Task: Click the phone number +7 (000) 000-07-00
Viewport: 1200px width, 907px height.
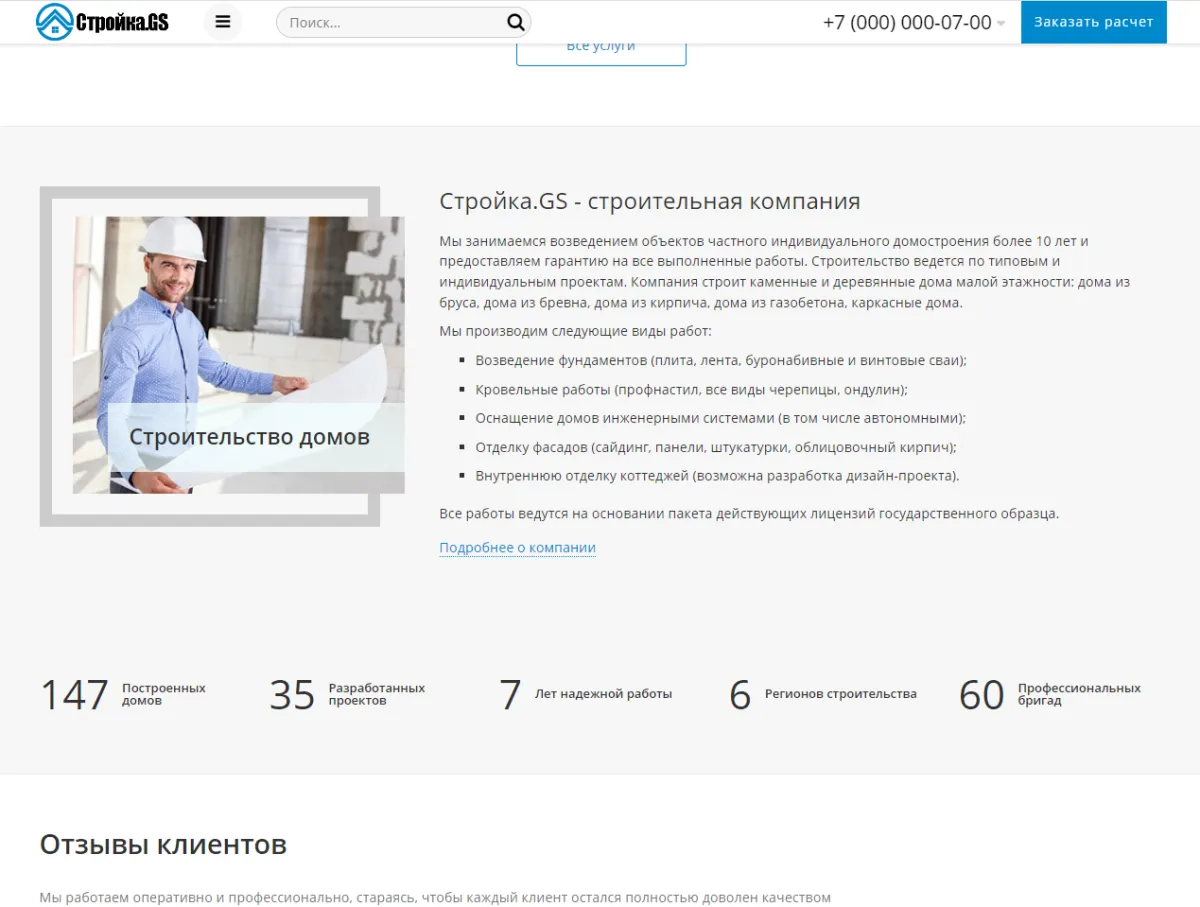Action: pos(906,22)
